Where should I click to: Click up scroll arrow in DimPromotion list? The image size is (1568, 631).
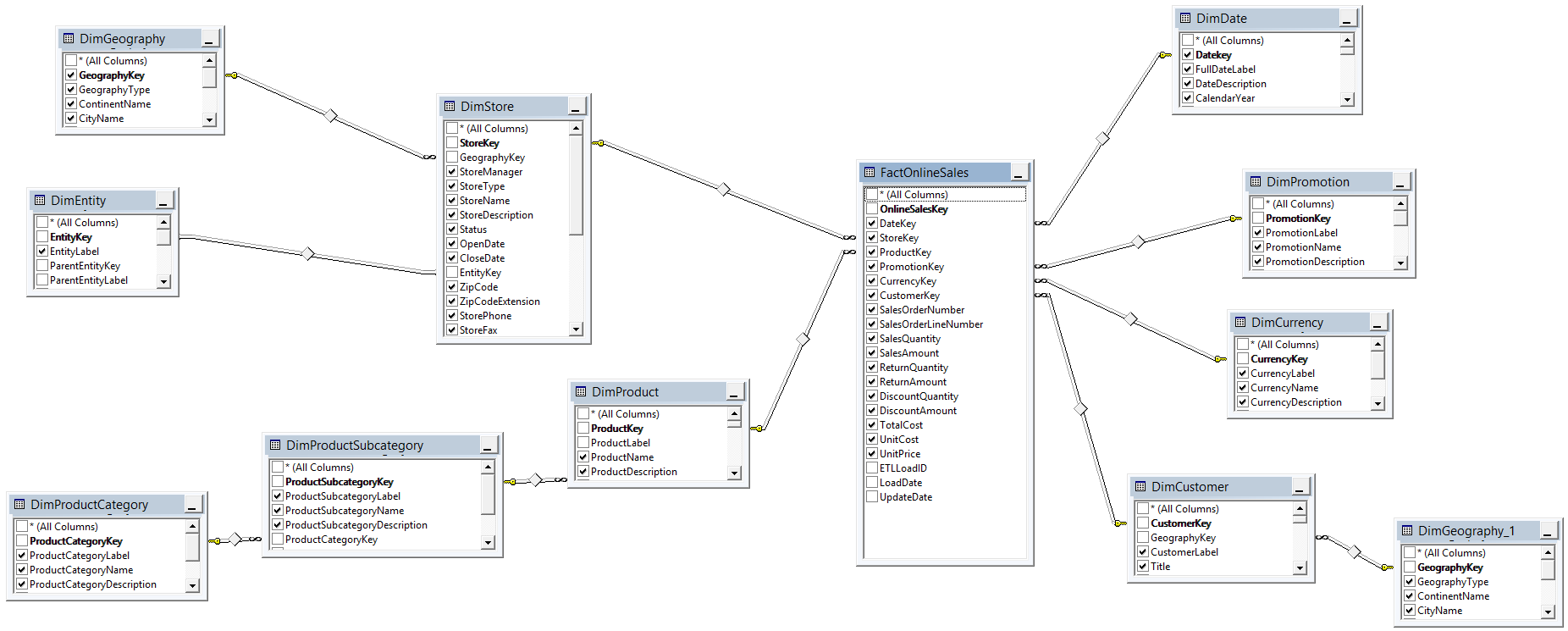coord(1400,203)
